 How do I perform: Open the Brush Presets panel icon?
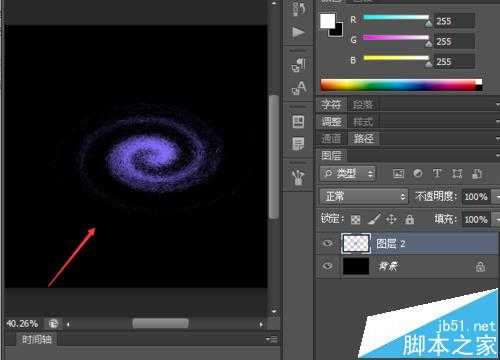click(298, 177)
